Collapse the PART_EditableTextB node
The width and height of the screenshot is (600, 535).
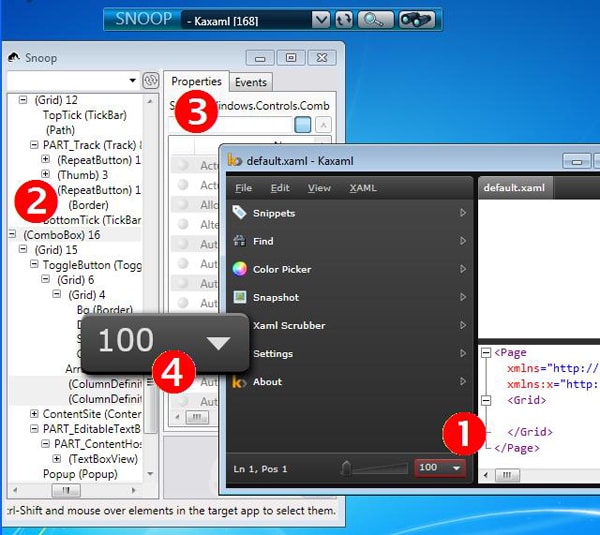coord(34,429)
